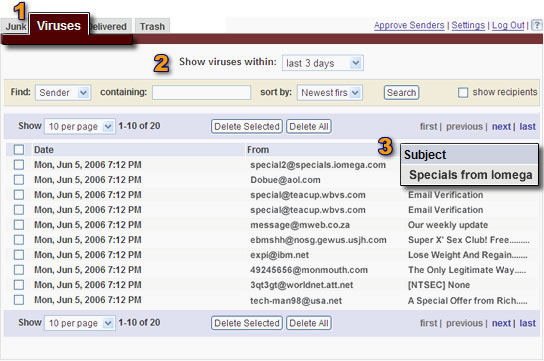Check the 49245656@monmouth.com row checkbox

coord(19,270)
